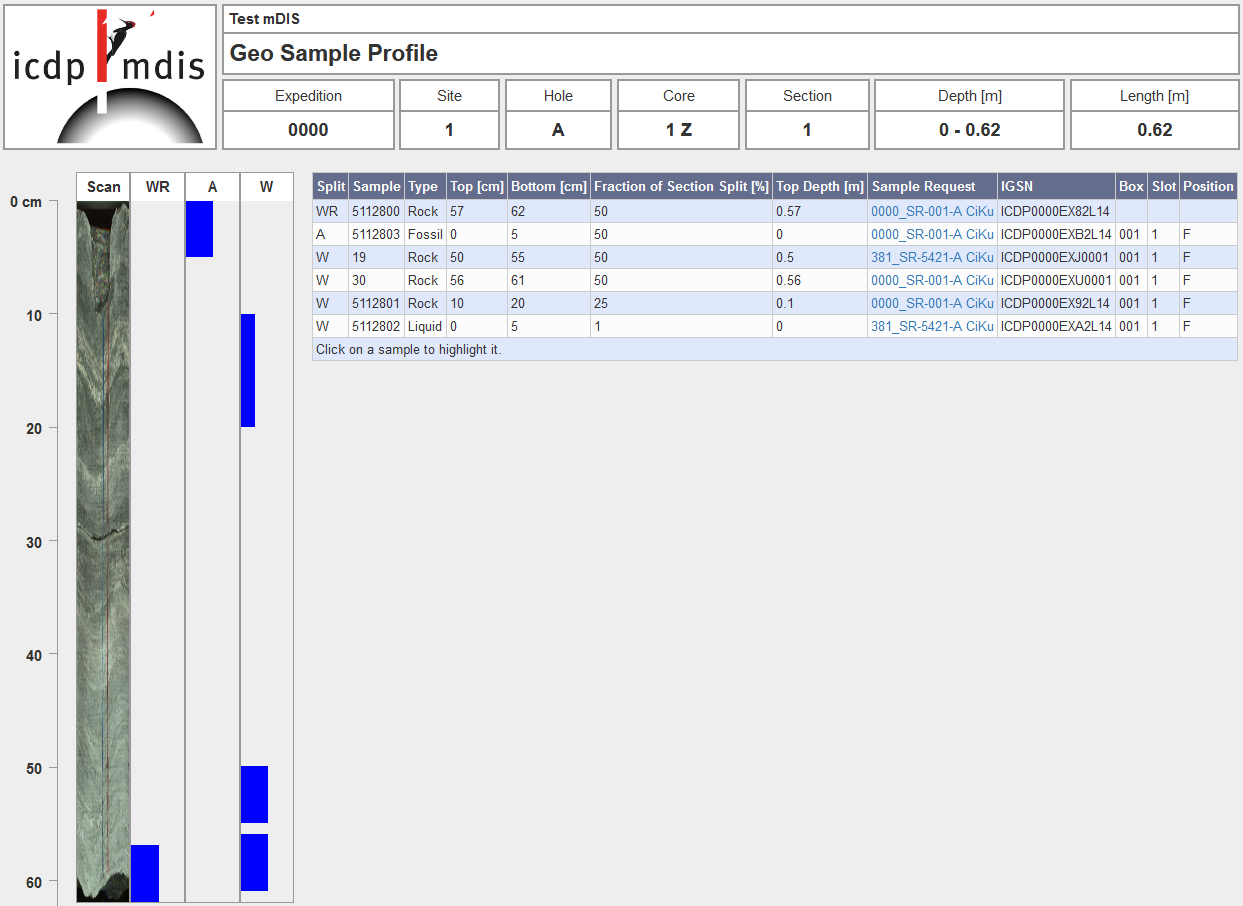Select the Liquid sample 5112802 row
This screenshot has width=1243, height=906.
pos(600,326)
